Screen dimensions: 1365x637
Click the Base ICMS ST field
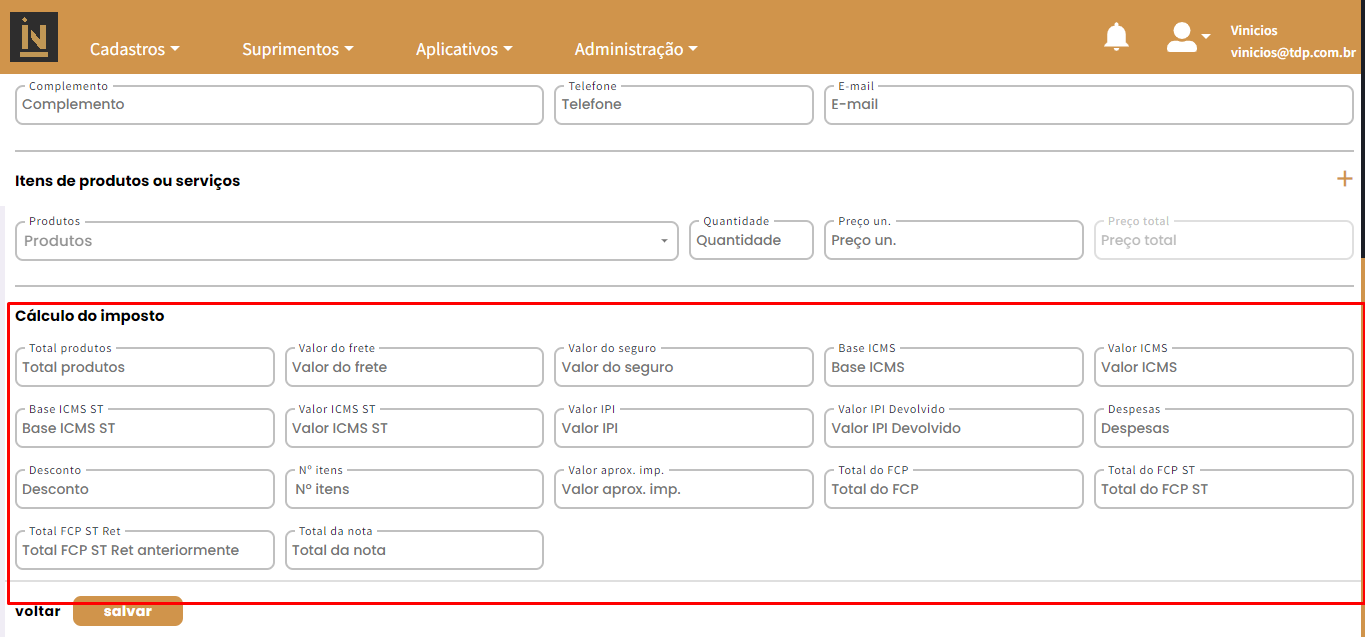click(x=145, y=428)
